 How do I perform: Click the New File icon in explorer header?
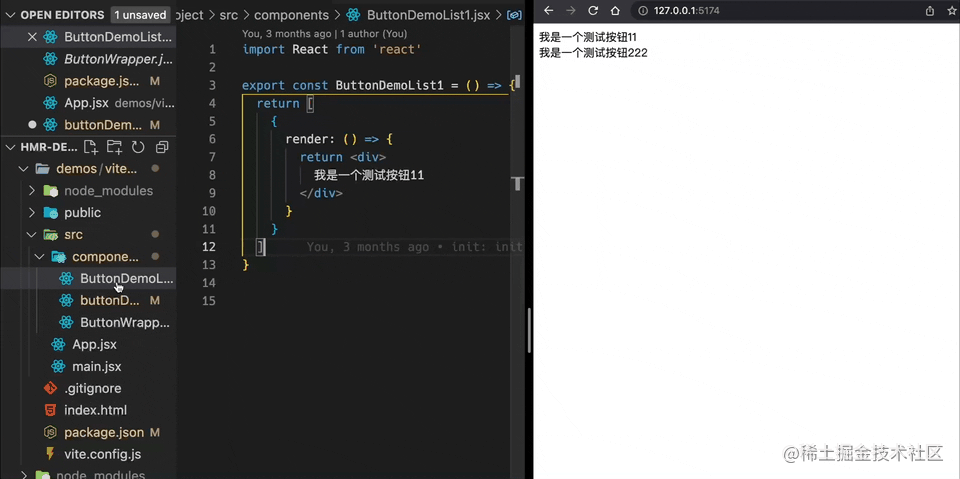click(91, 147)
